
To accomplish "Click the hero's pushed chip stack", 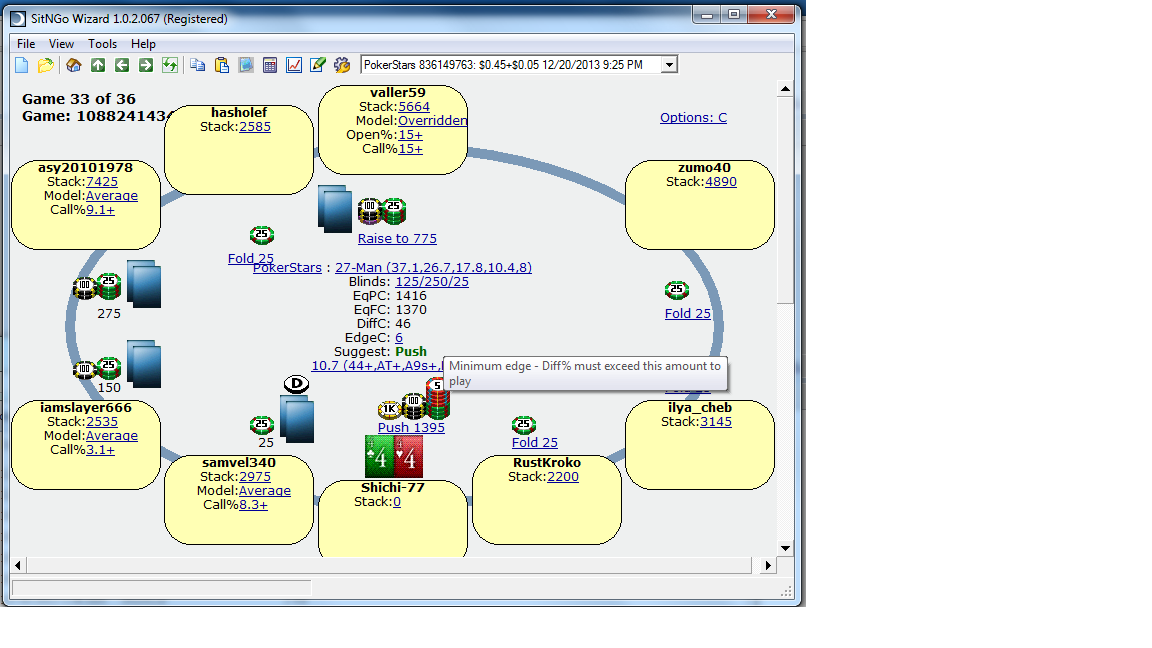I will [x=414, y=400].
